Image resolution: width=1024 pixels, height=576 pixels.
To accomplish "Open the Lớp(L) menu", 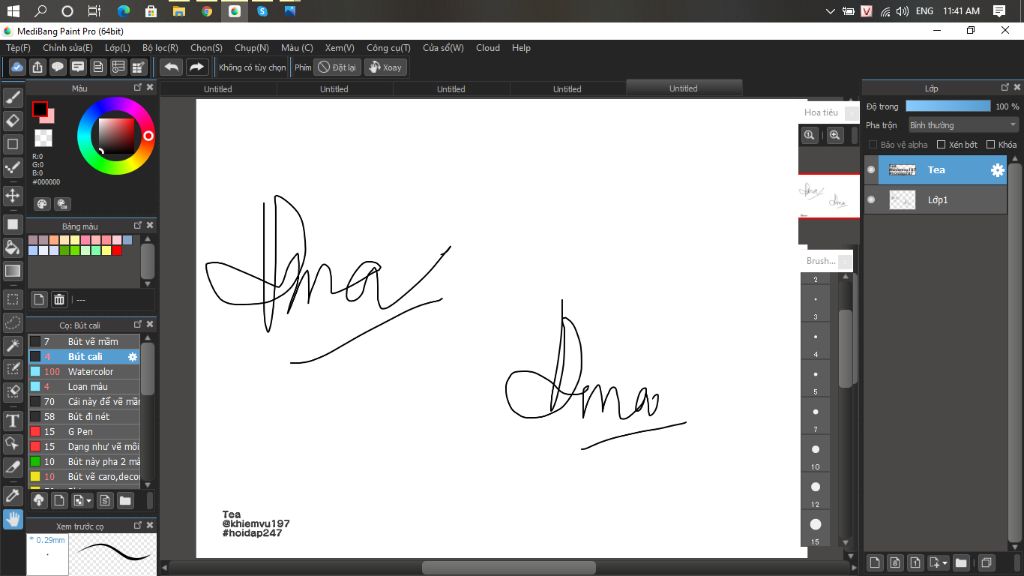I will pyautogui.click(x=118, y=48).
